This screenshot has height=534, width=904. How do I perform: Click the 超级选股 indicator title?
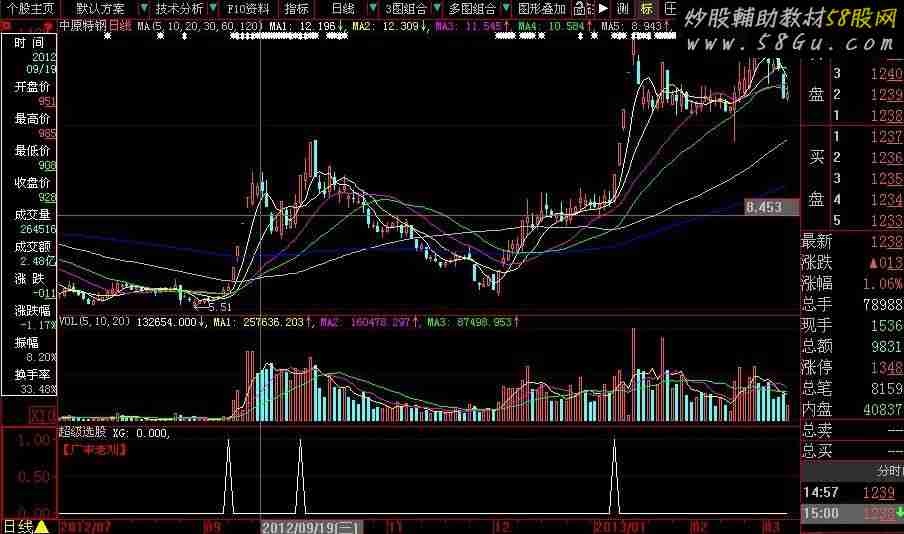pyautogui.click(x=83, y=432)
